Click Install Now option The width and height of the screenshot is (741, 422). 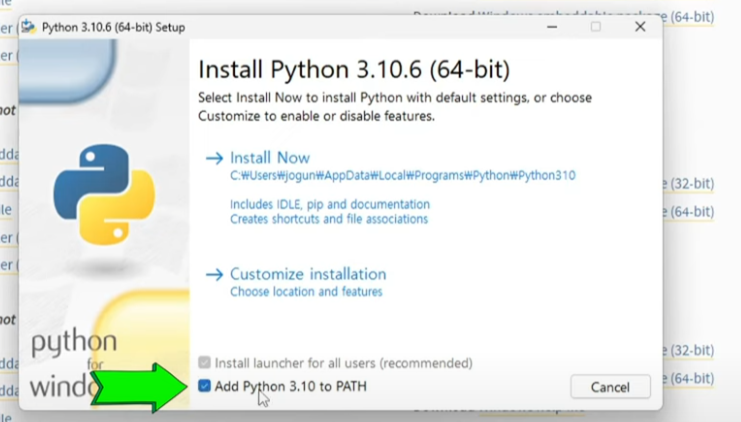click(270, 157)
